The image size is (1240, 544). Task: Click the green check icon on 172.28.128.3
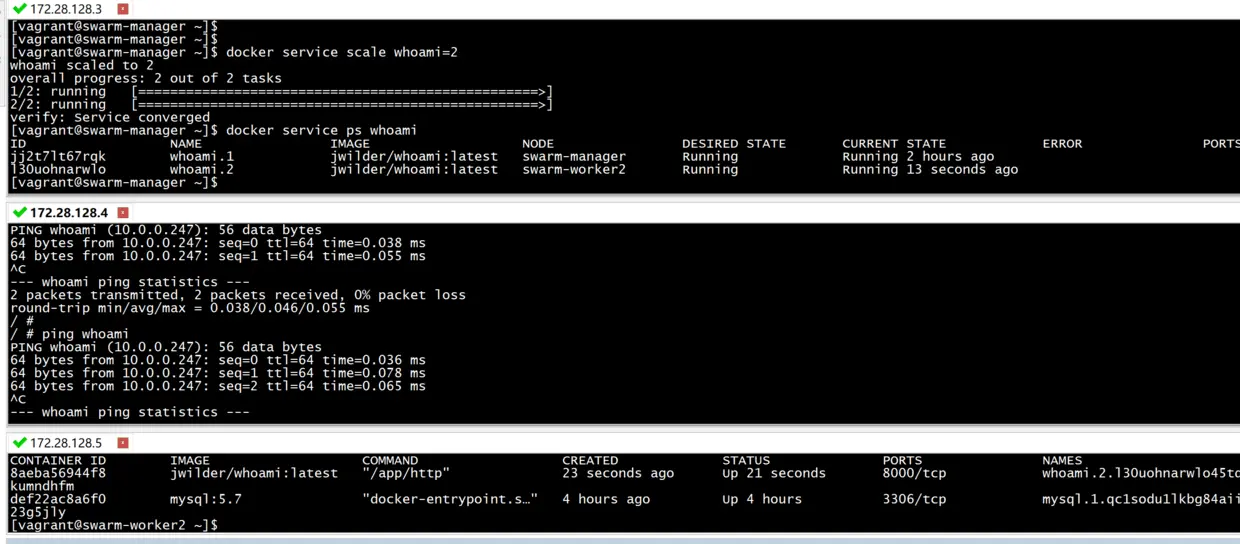pyautogui.click(x=19, y=8)
